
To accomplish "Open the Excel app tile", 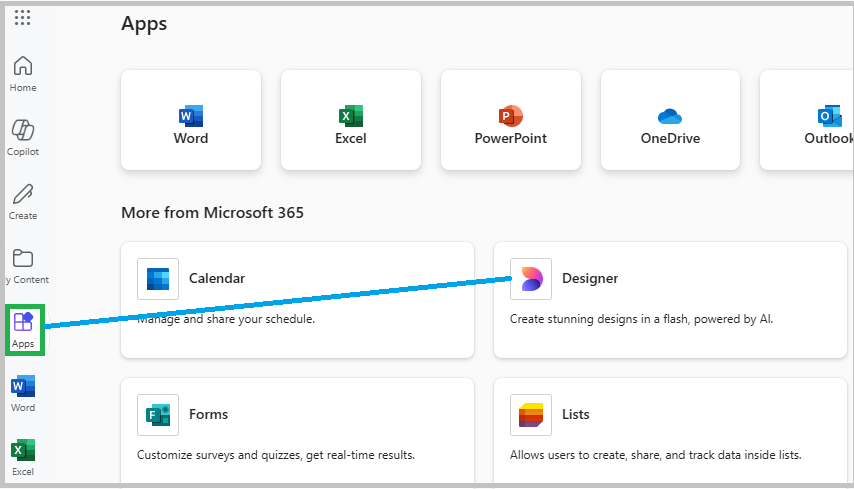I will 351,120.
